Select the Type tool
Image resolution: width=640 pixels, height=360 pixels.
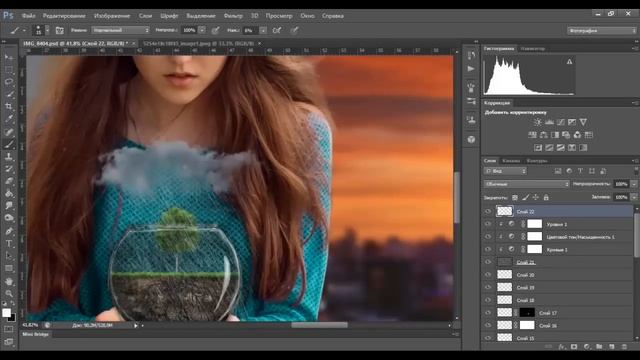point(9,244)
